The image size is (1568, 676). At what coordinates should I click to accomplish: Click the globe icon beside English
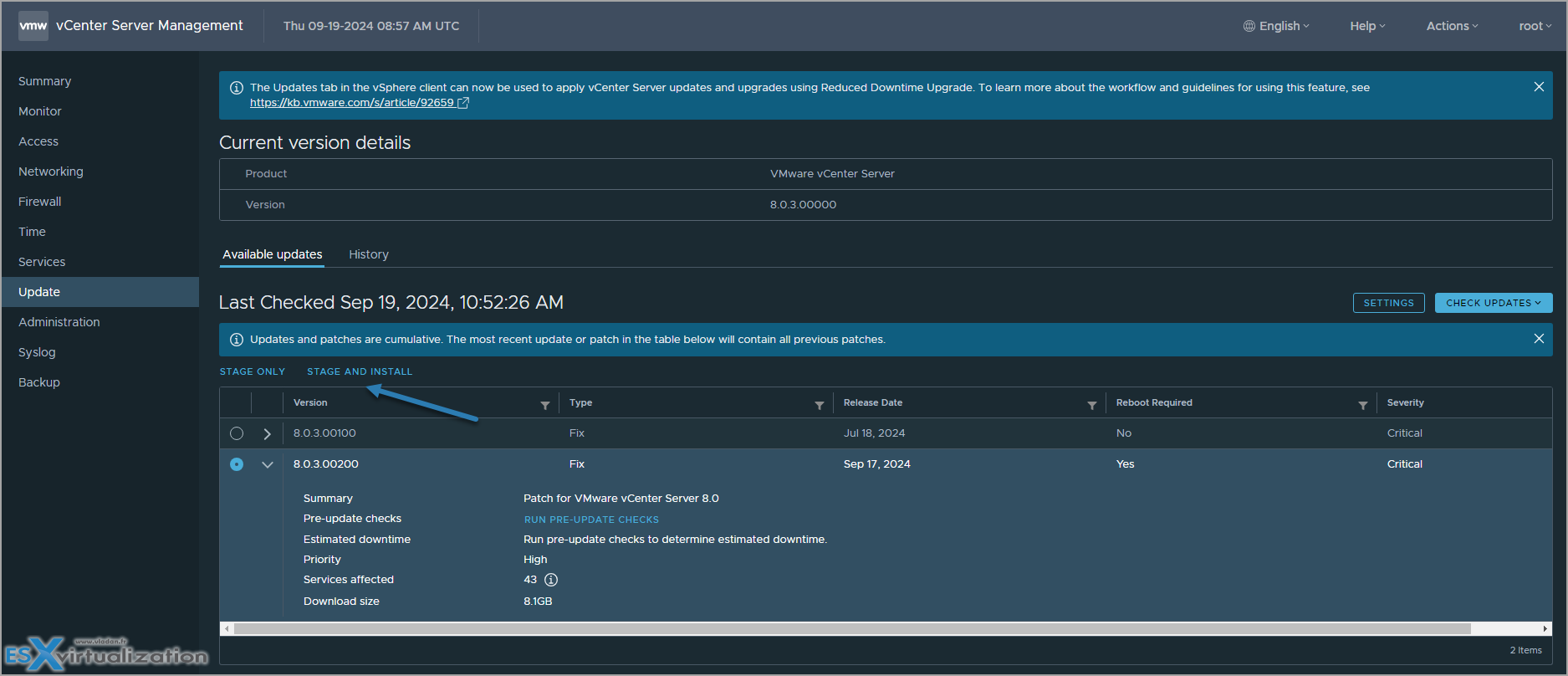[1249, 26]
